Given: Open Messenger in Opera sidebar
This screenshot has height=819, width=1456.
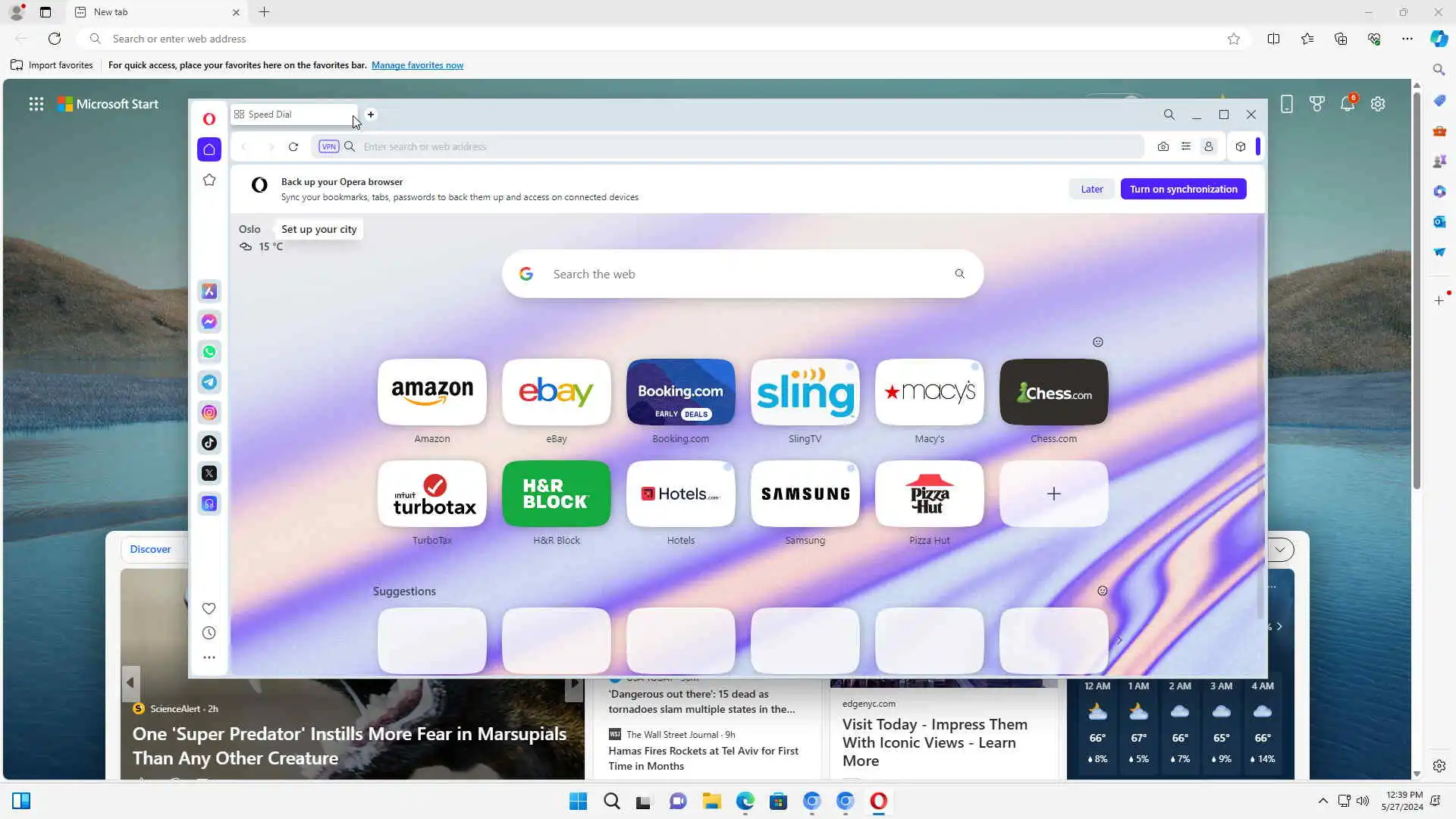Looking at the screenshot, I should click(209, 322).
